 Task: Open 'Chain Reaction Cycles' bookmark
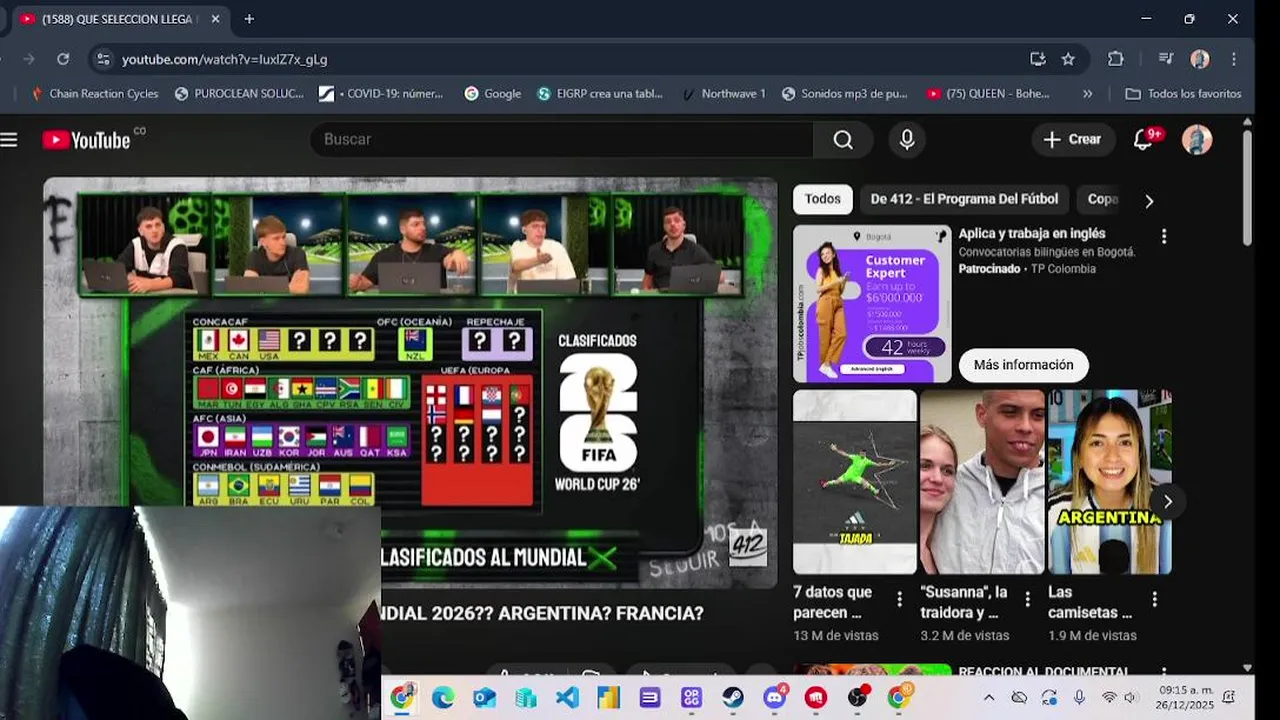point(95,94)
